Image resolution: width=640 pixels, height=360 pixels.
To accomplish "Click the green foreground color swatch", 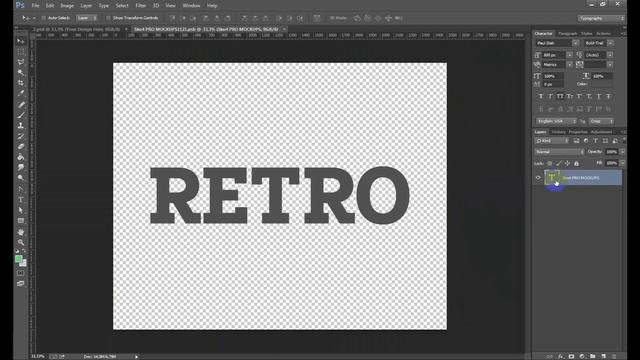I will tap(19, 259).
